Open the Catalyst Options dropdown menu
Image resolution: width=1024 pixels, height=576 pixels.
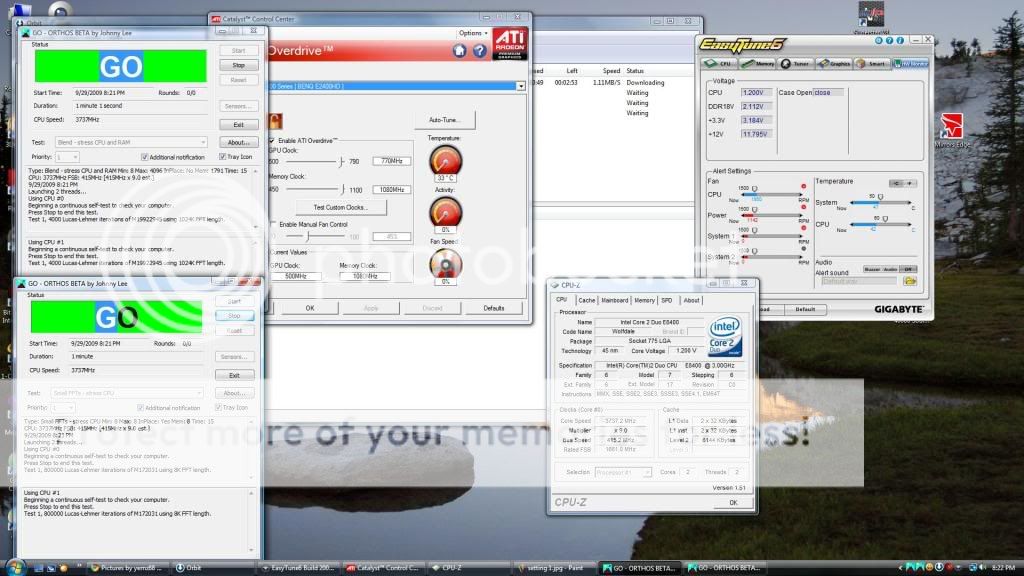pos(471,33)
